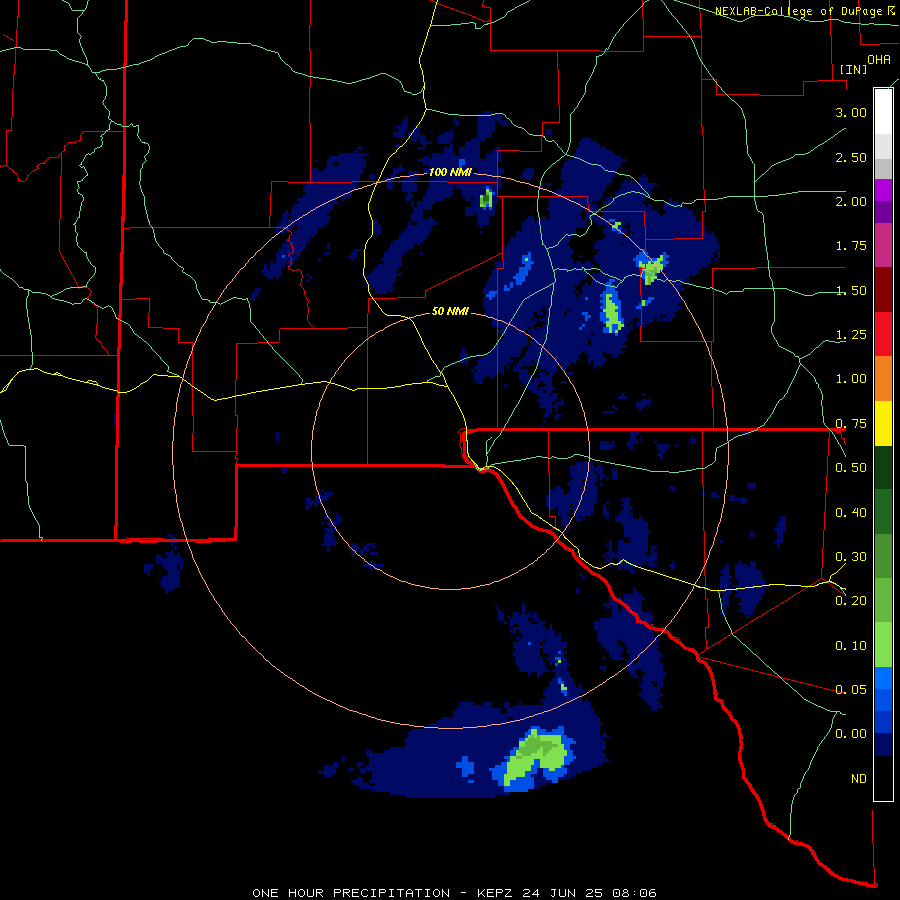Select the white swatch of the color scale

(x=883, y=111)
